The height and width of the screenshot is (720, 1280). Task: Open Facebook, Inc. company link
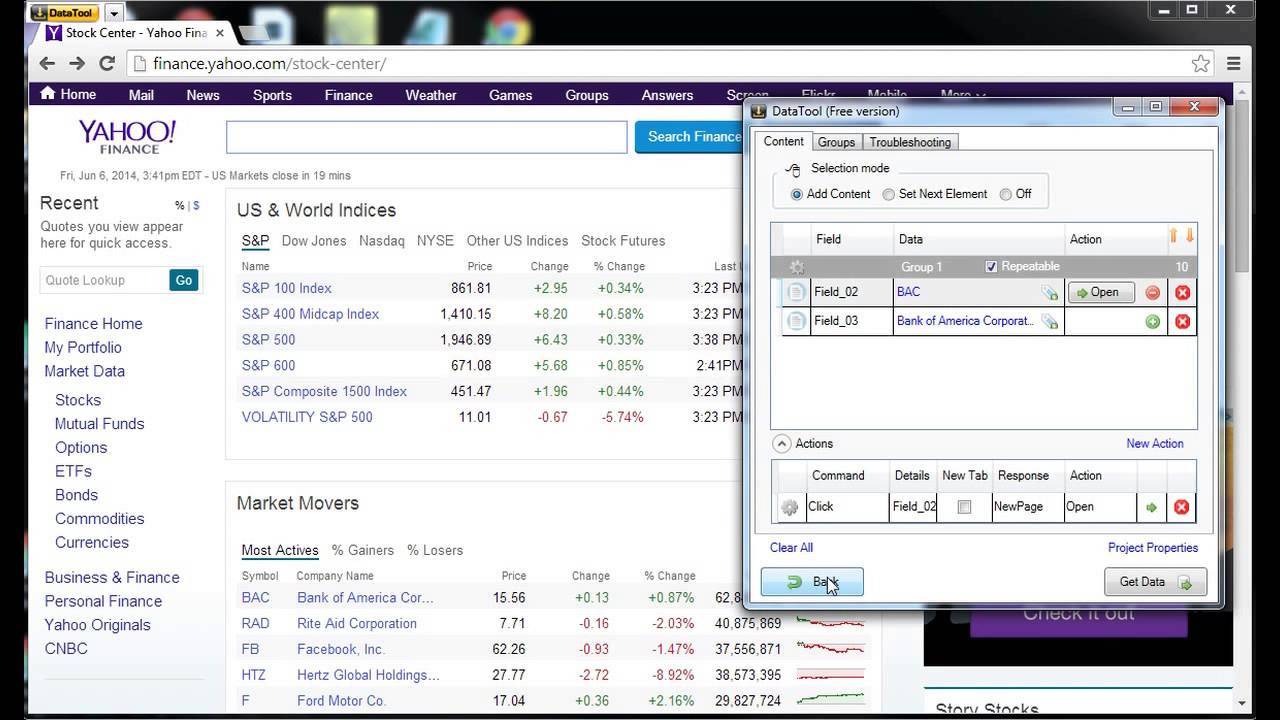pyautogui.click(x=341, y=649)
